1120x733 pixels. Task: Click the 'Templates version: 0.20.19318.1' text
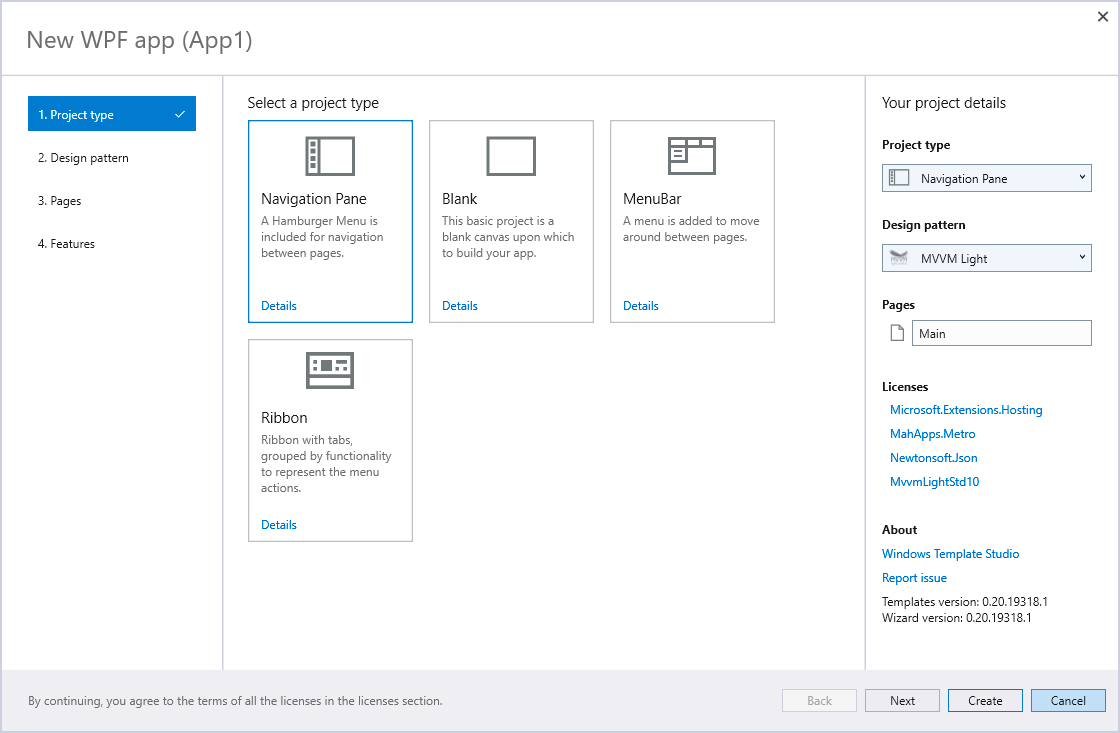(964, 602)
